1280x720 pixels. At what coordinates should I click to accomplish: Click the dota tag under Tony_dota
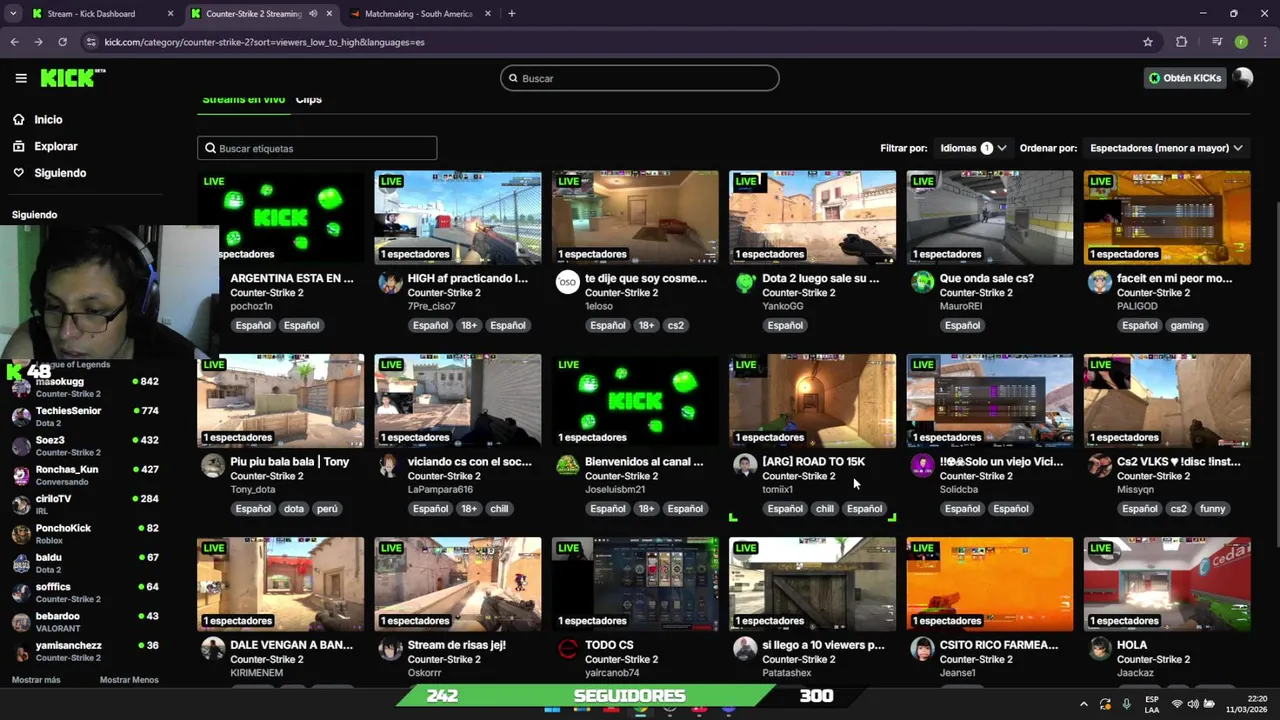(293, 509)
